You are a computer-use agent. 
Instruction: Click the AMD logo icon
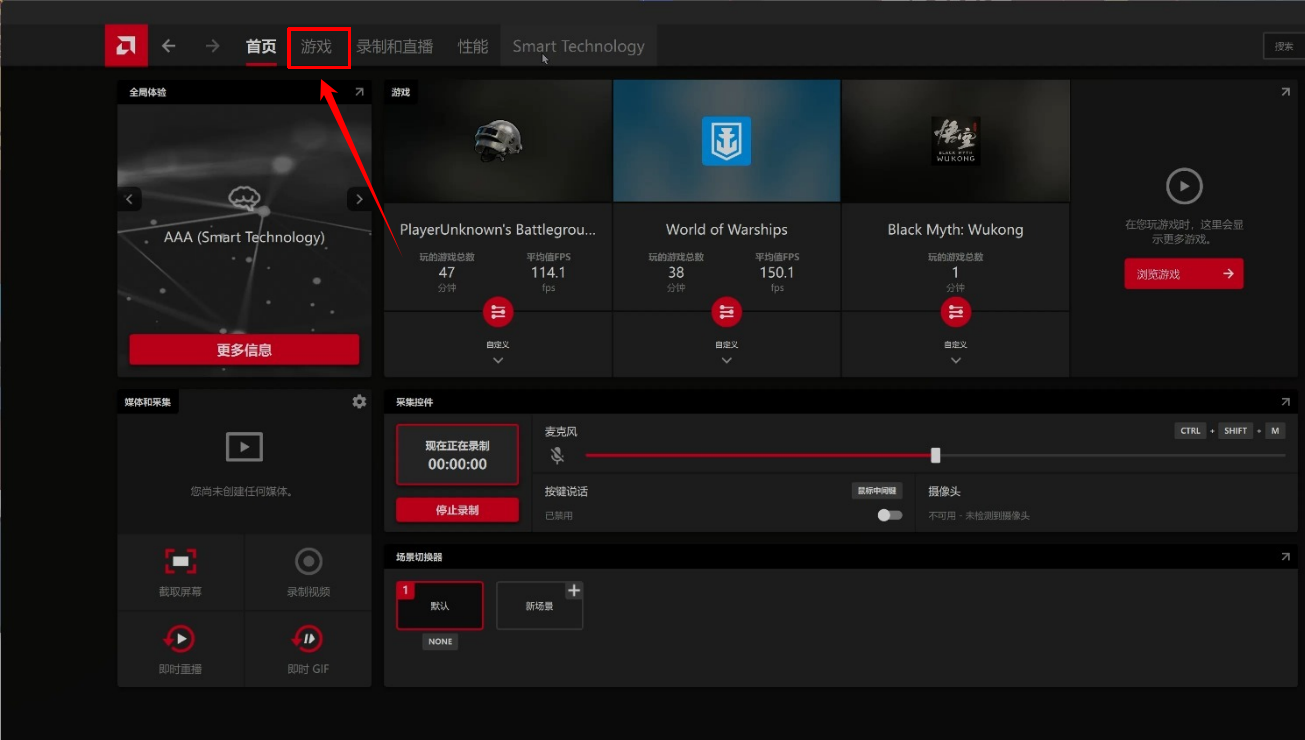pyautogui.click(x=126, y=45)
